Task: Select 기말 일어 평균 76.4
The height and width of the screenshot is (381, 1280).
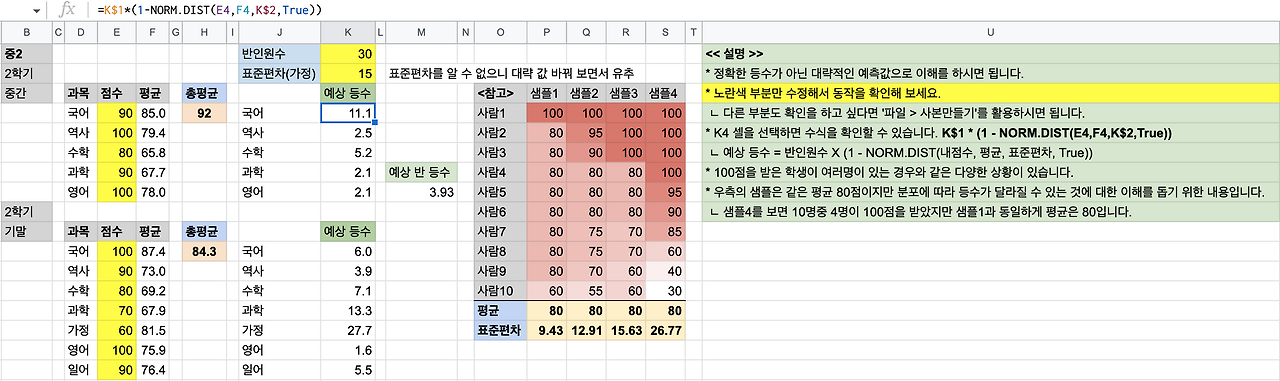Action: pyautogui.click(x=152, y=370)
